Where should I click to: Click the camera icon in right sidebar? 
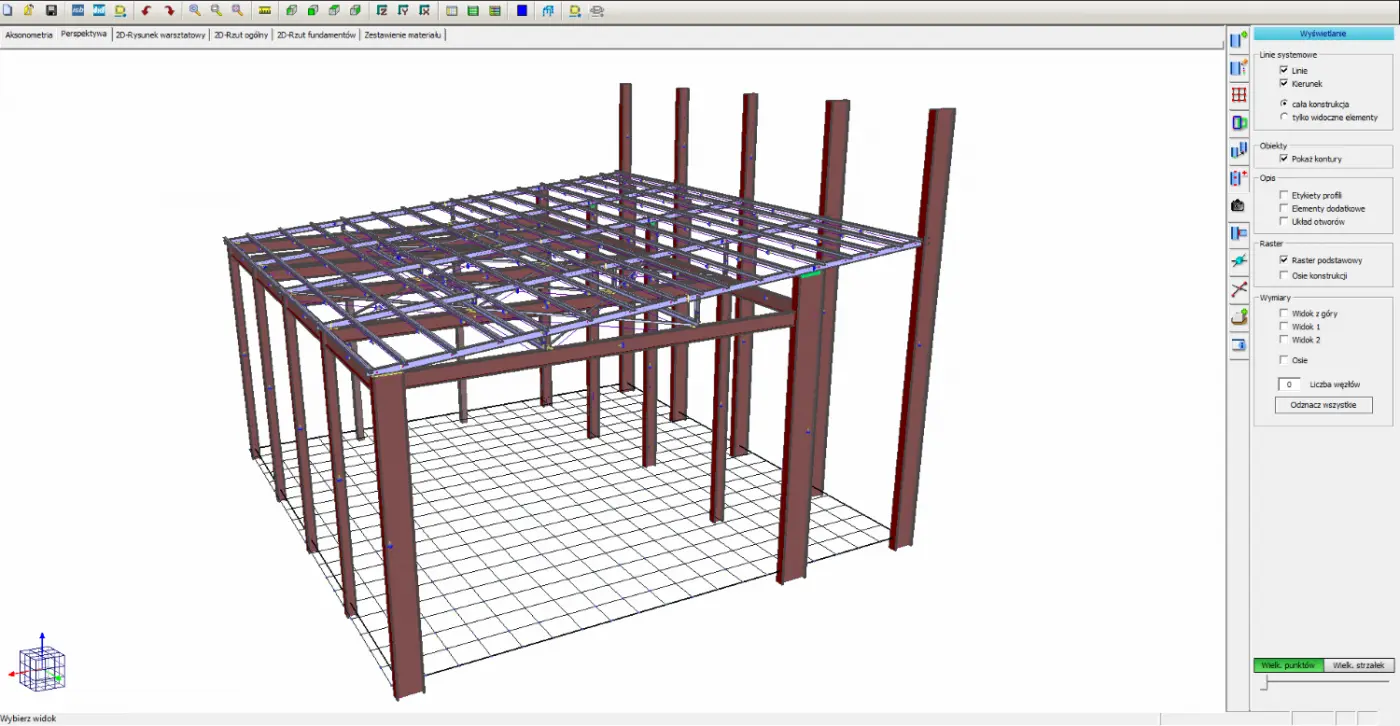[1238, 205]
